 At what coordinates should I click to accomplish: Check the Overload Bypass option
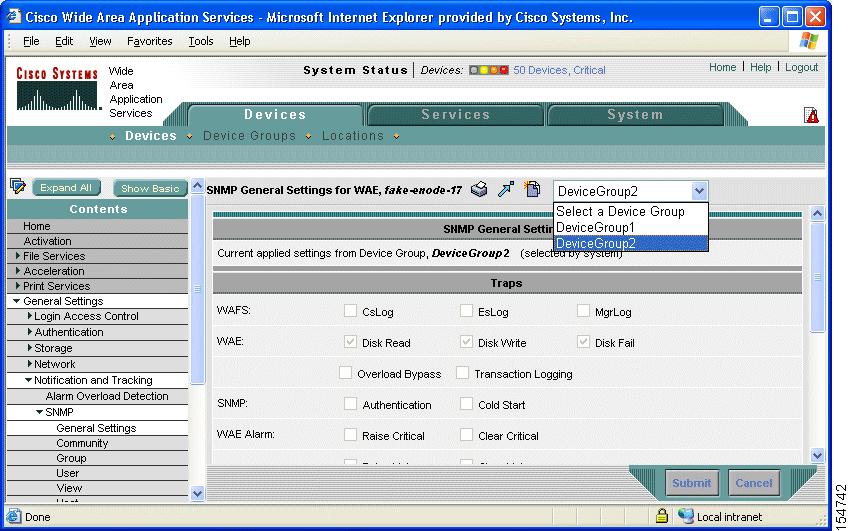346,373
